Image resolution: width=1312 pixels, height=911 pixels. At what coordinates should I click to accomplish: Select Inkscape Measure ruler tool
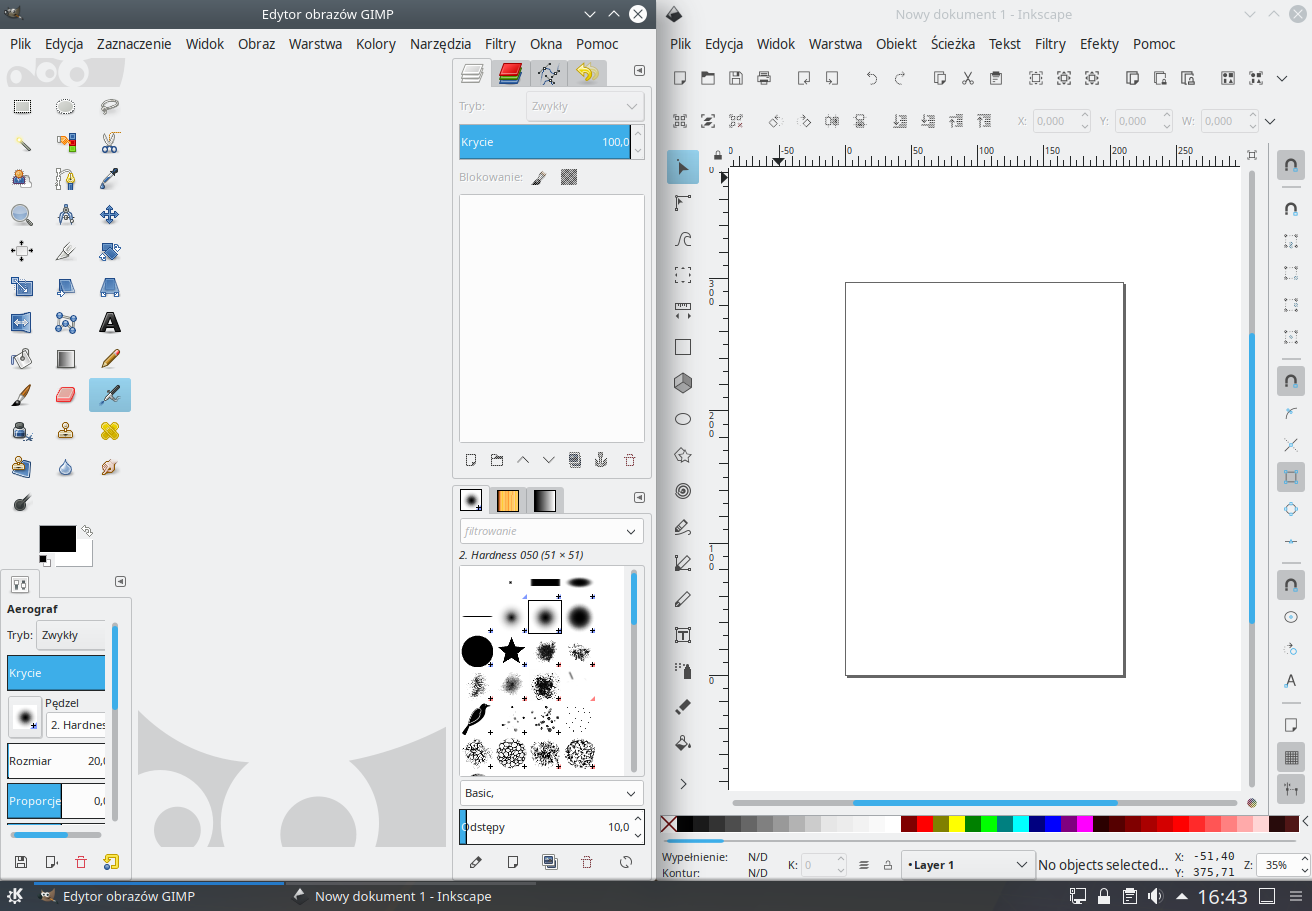[x=683, y=311]
